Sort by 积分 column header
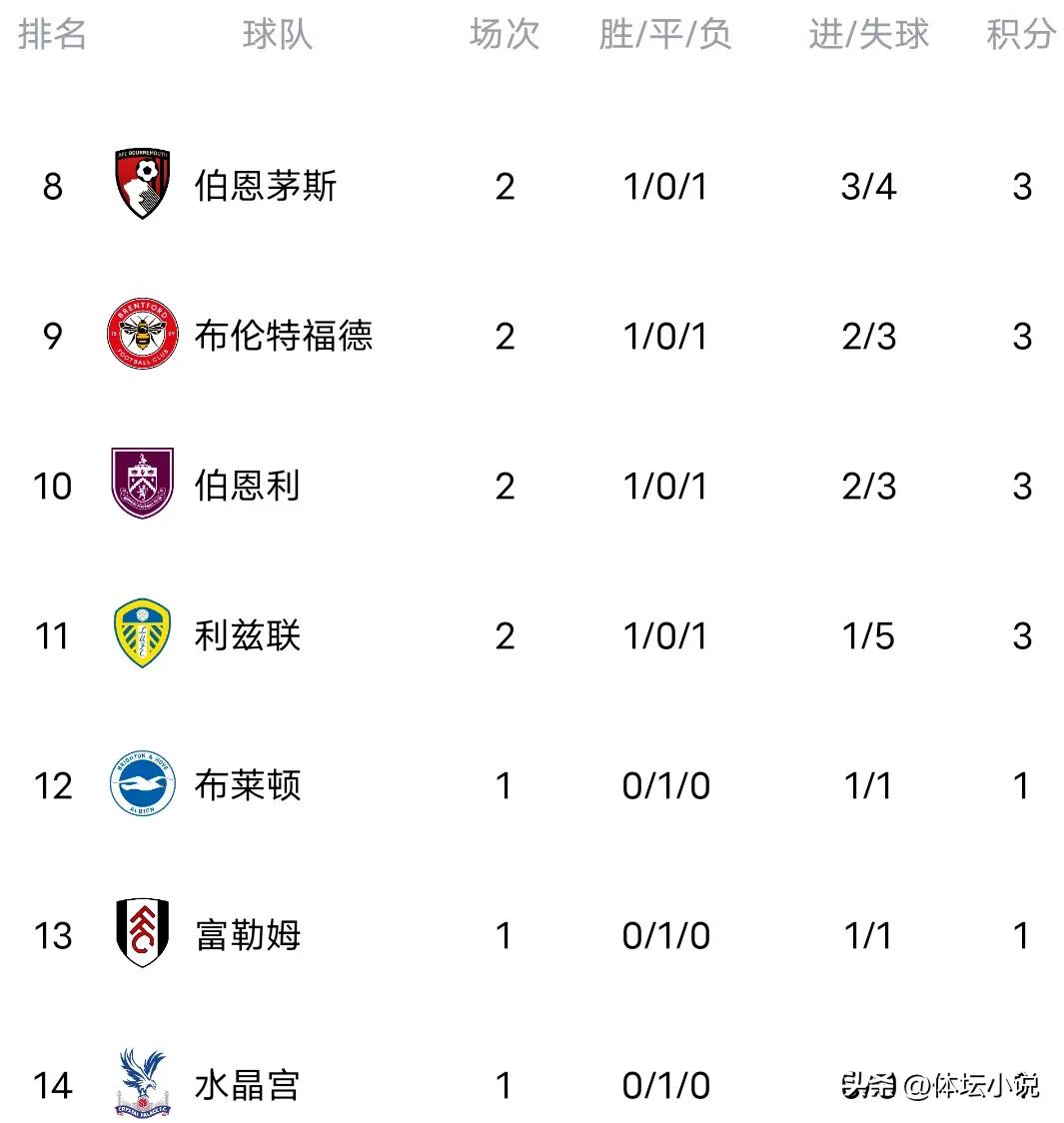Screen dimensions: 1064x1123 coord(1021,34)
